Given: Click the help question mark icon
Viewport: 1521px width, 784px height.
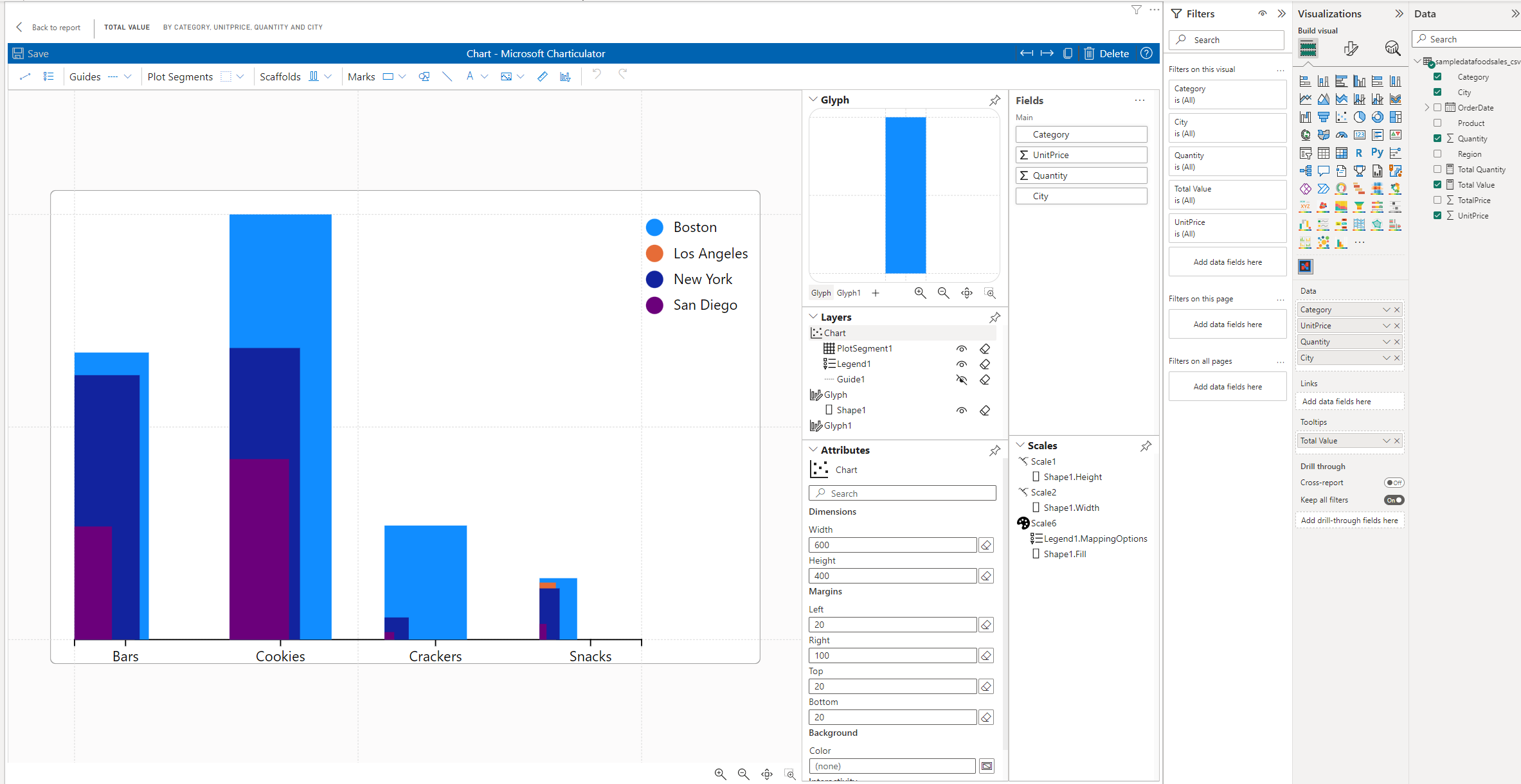Looking at the screenshot, I should (x=1146, y=53).
